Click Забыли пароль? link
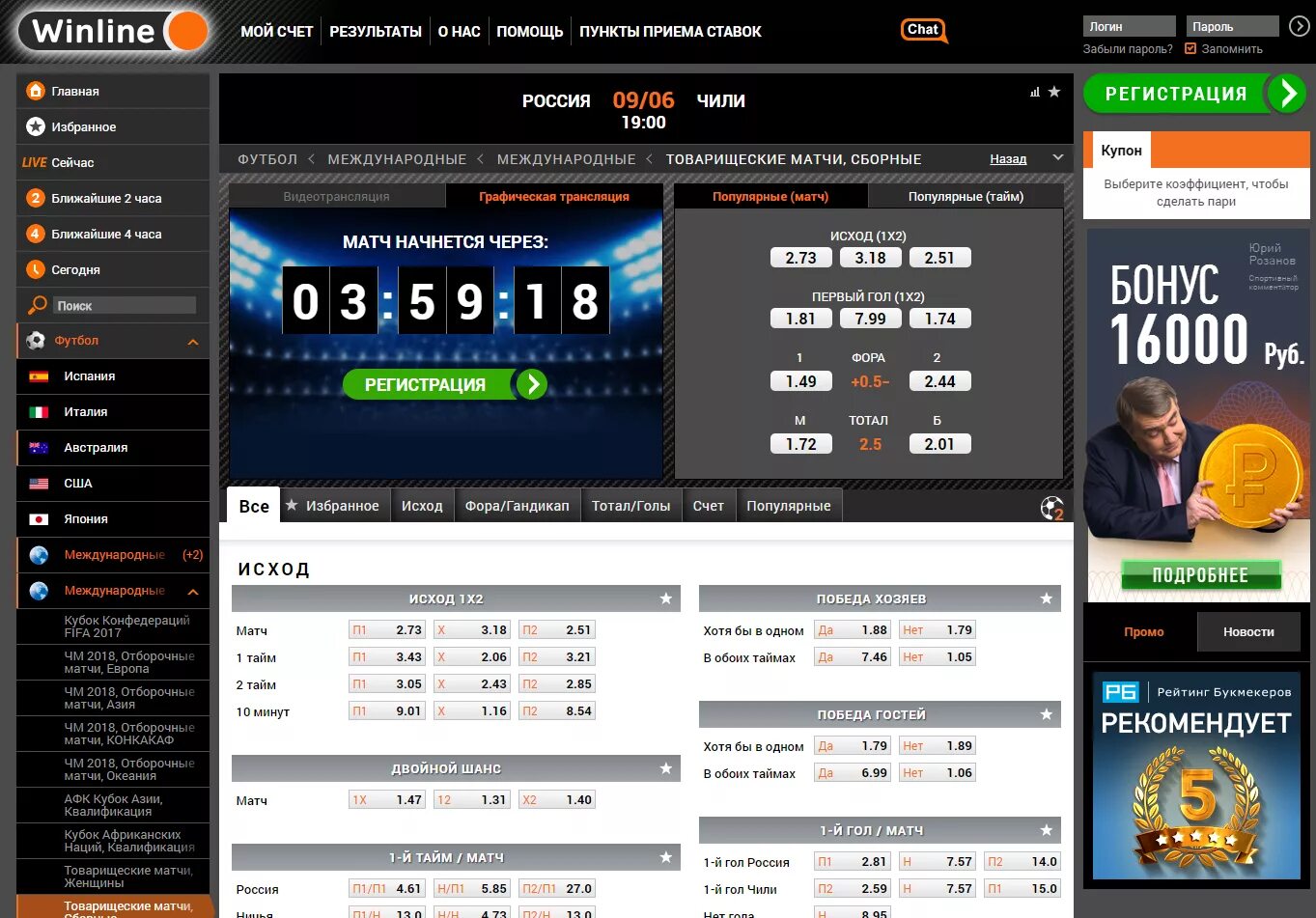The width and height of the screenshot is (1316, 918). [1128, 49]
